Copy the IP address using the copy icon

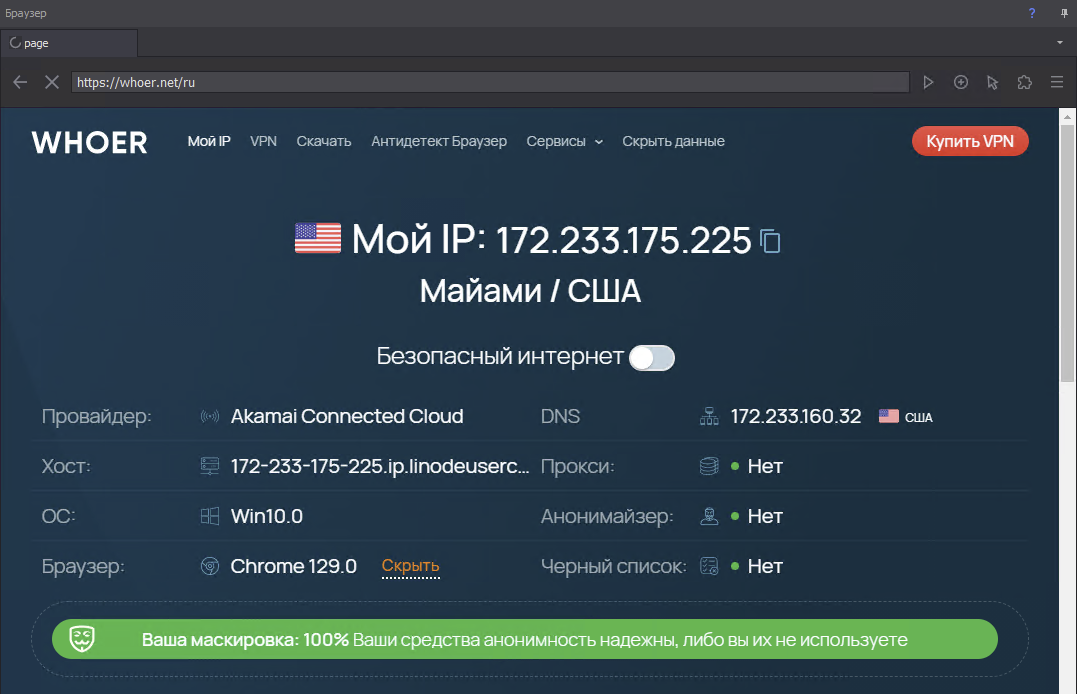770,241
